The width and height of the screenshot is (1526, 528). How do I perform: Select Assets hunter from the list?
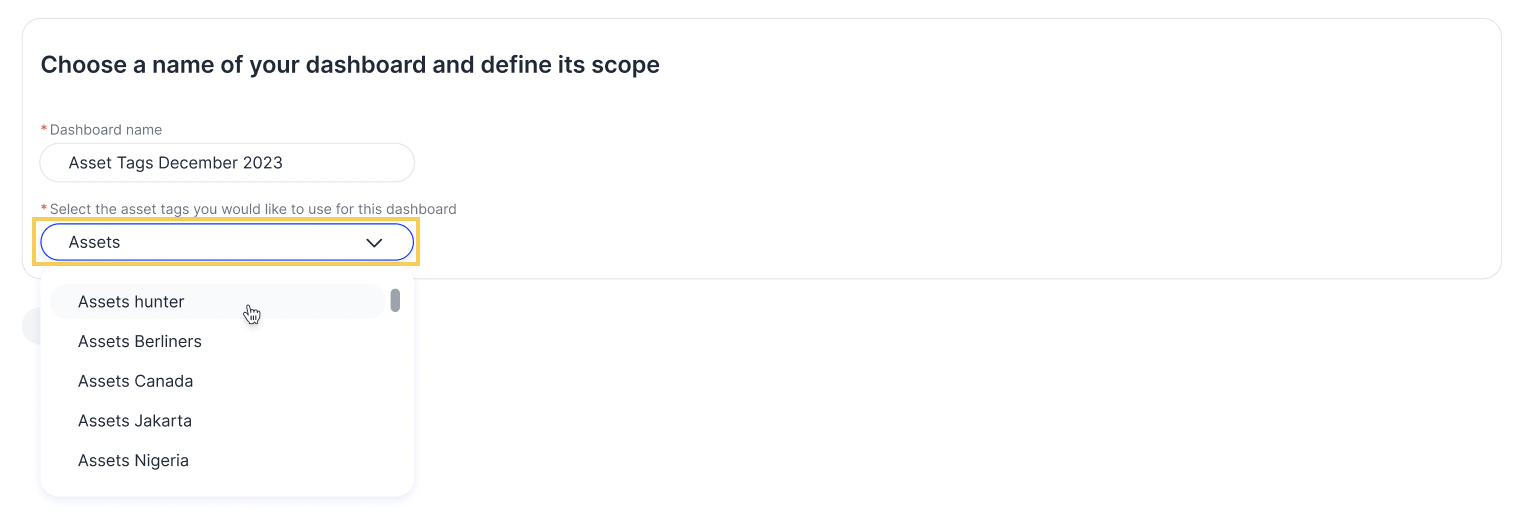[217, 302]
